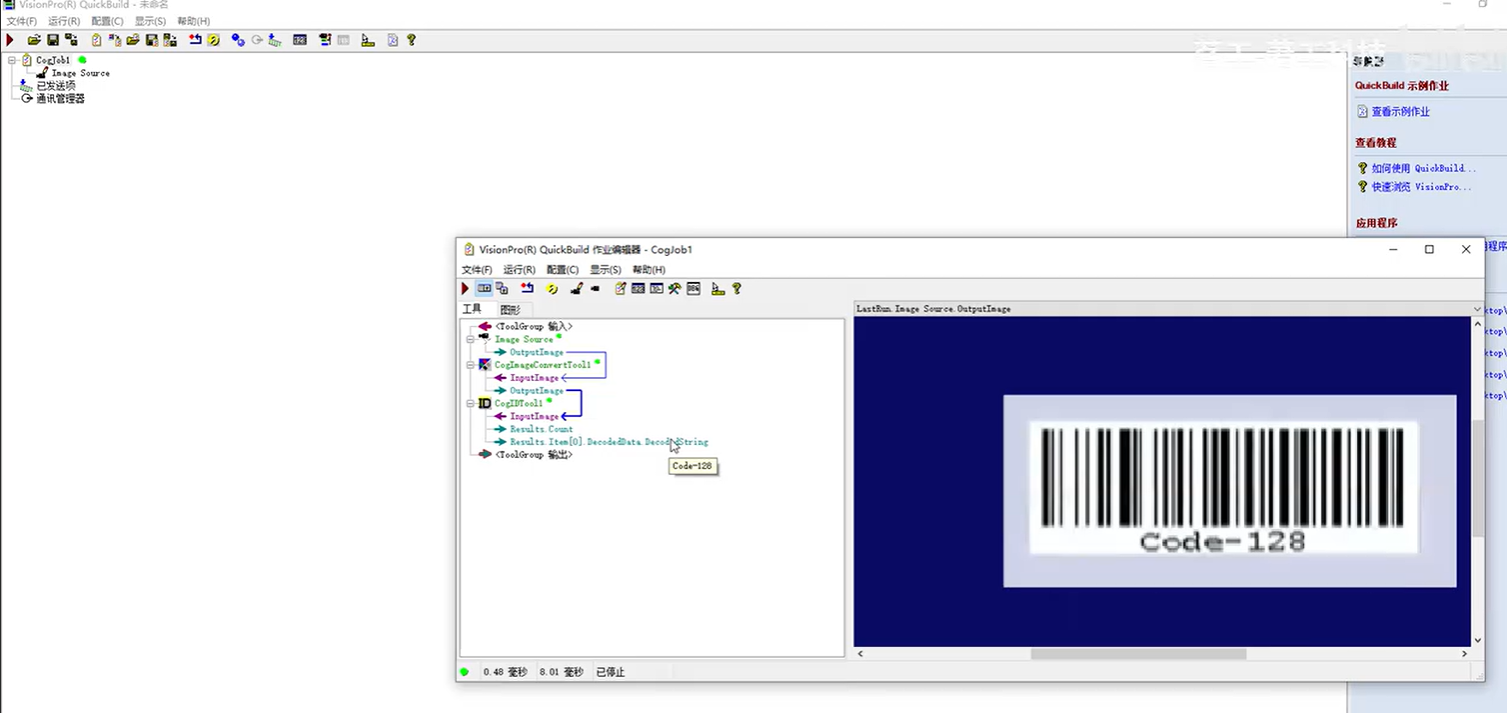Click the red-dot reset icon in job editor toolbar
The image size is (1507, 713).
coord(527,289)
